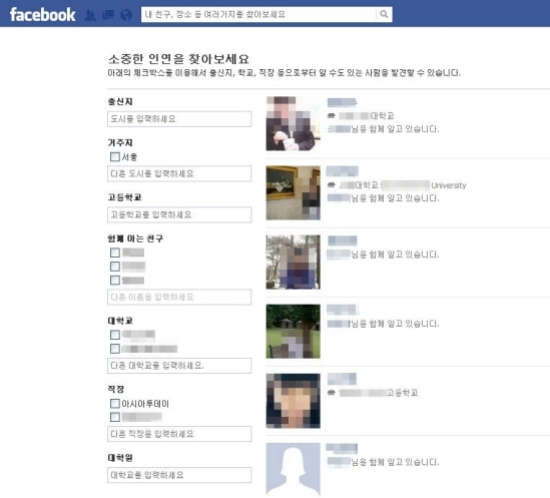
Task: Open the messages icon
Action: tap(108, 15)
